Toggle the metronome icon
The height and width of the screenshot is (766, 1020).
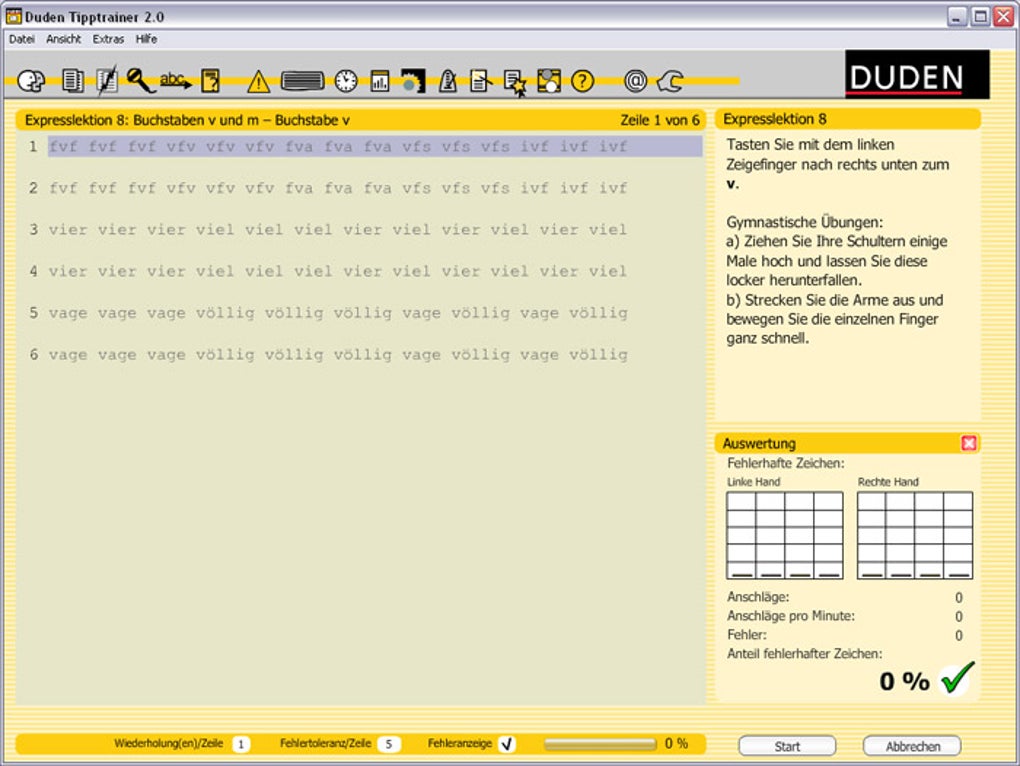click(x=448, y=81)
